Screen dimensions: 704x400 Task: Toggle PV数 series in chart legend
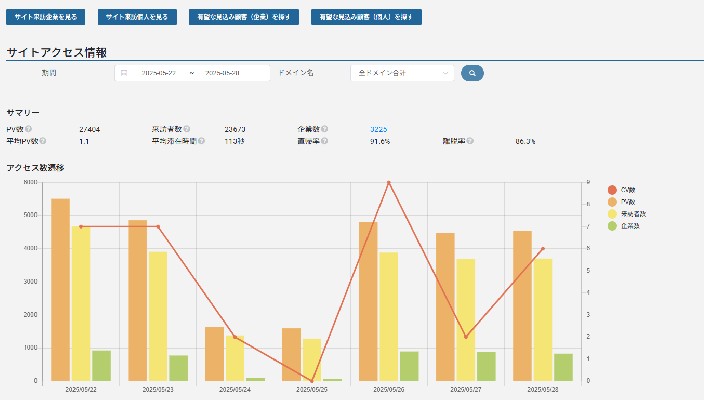(627, 202)
